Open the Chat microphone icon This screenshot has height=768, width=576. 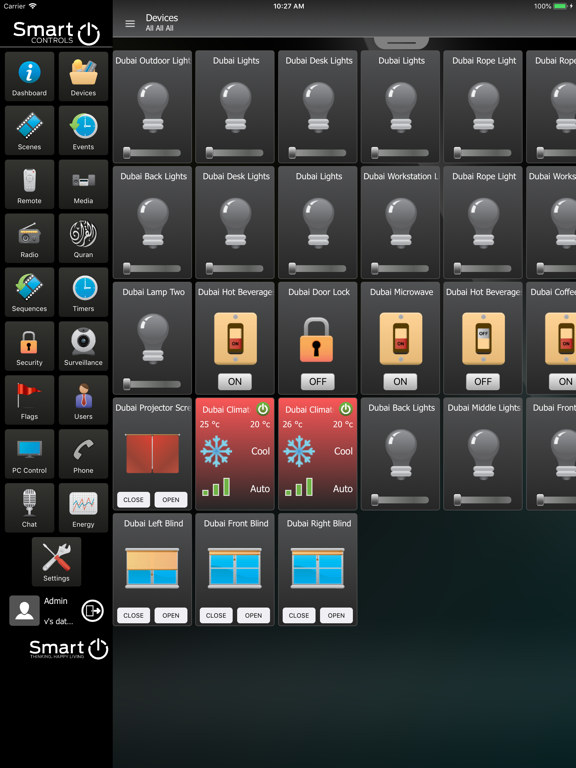click(29, 507)
